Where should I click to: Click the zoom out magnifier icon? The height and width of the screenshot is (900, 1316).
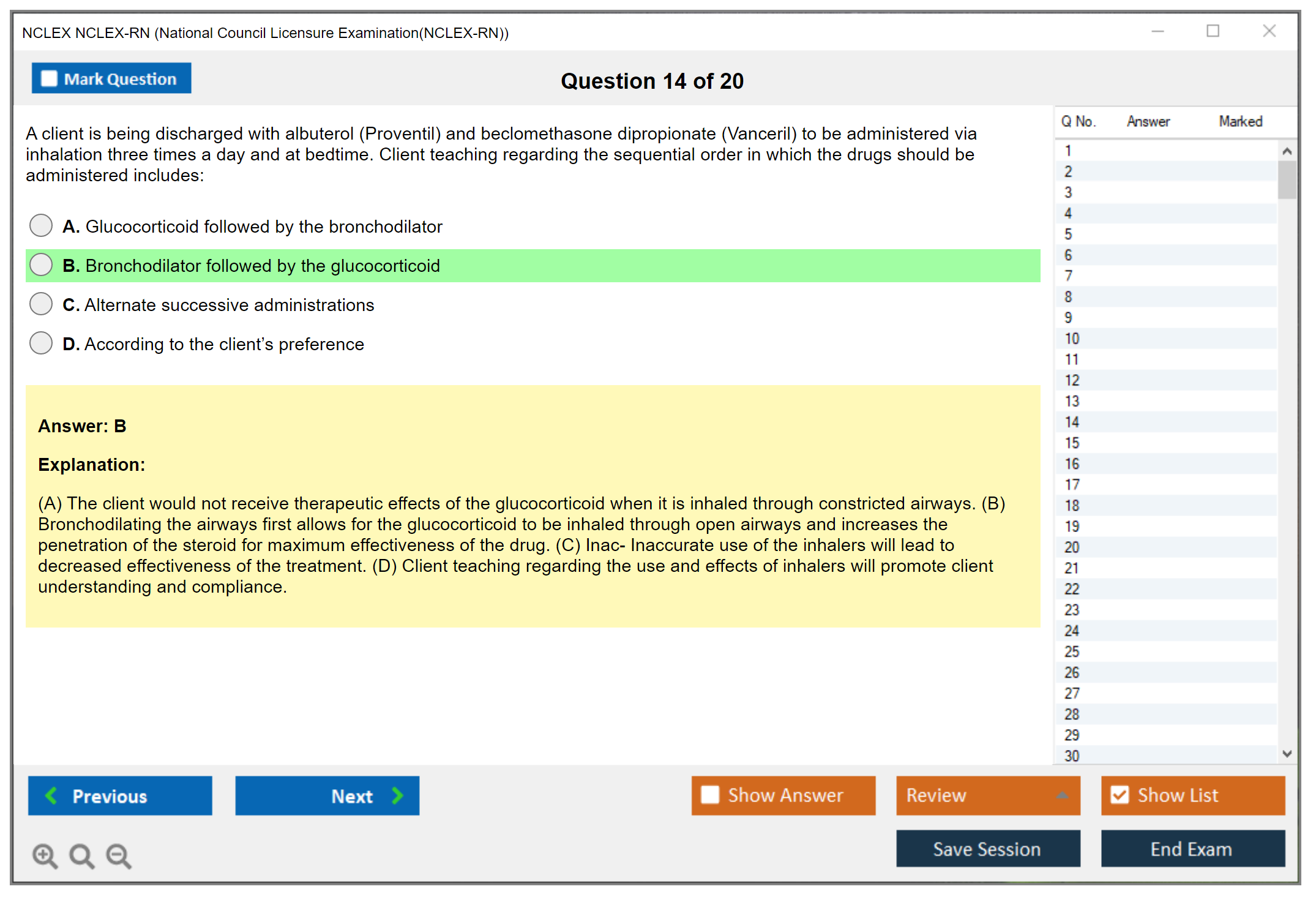coord(119,855)
